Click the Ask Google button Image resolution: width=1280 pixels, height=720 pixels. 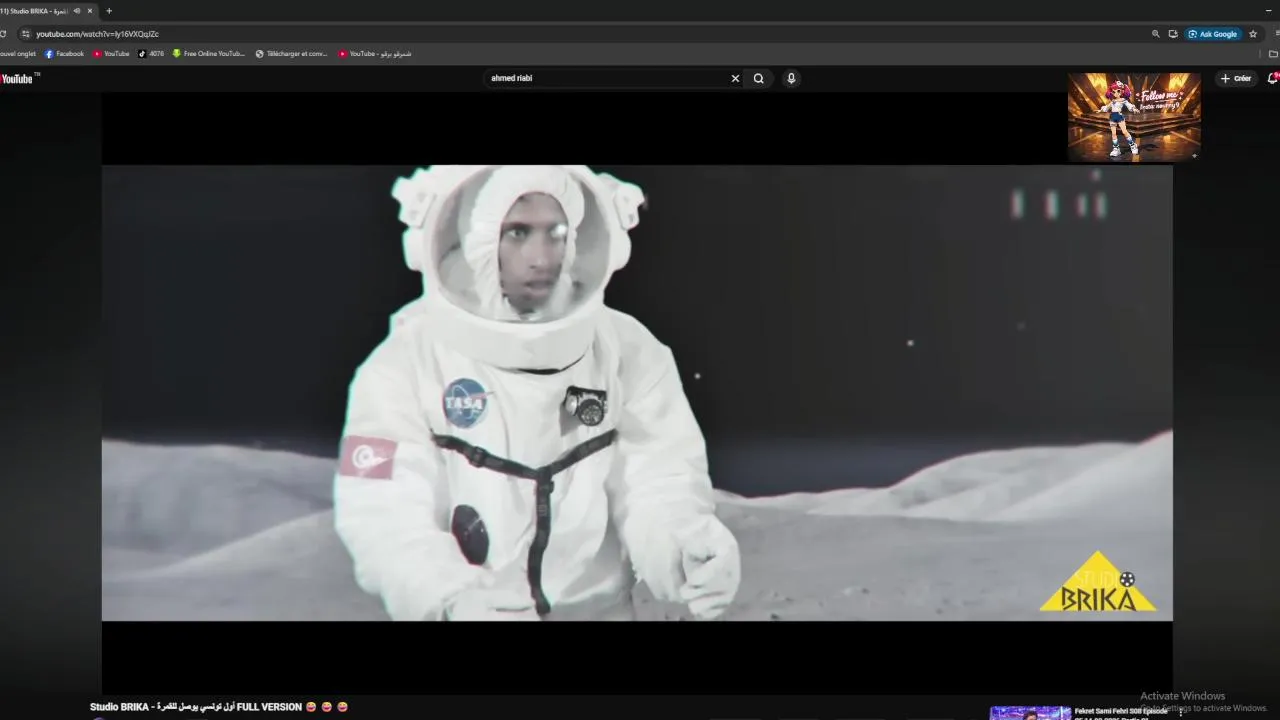(1213, 34)
